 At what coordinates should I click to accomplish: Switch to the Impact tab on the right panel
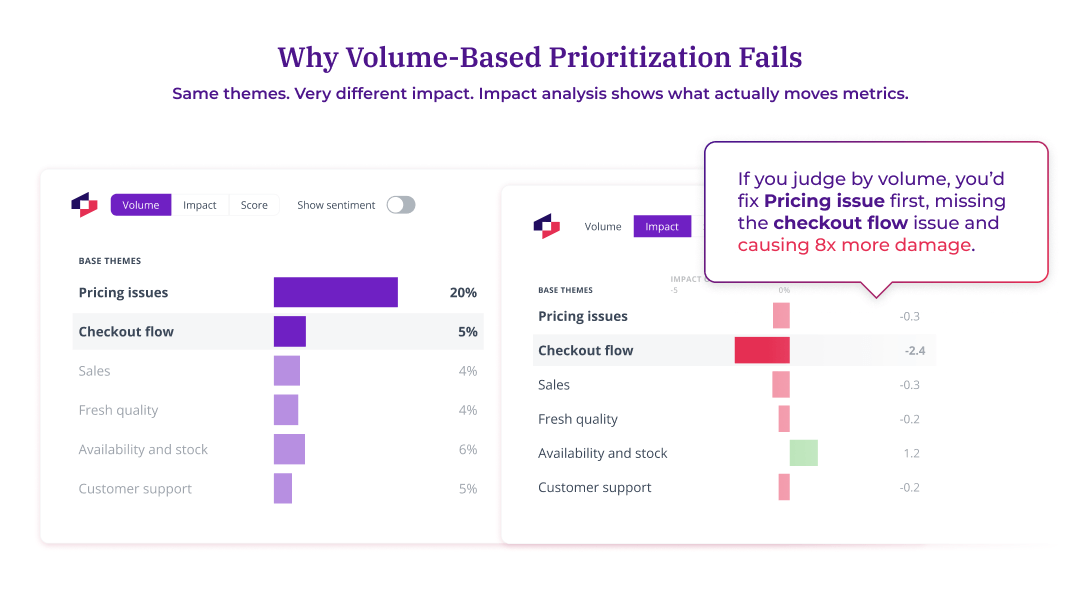tap(662, 226)
